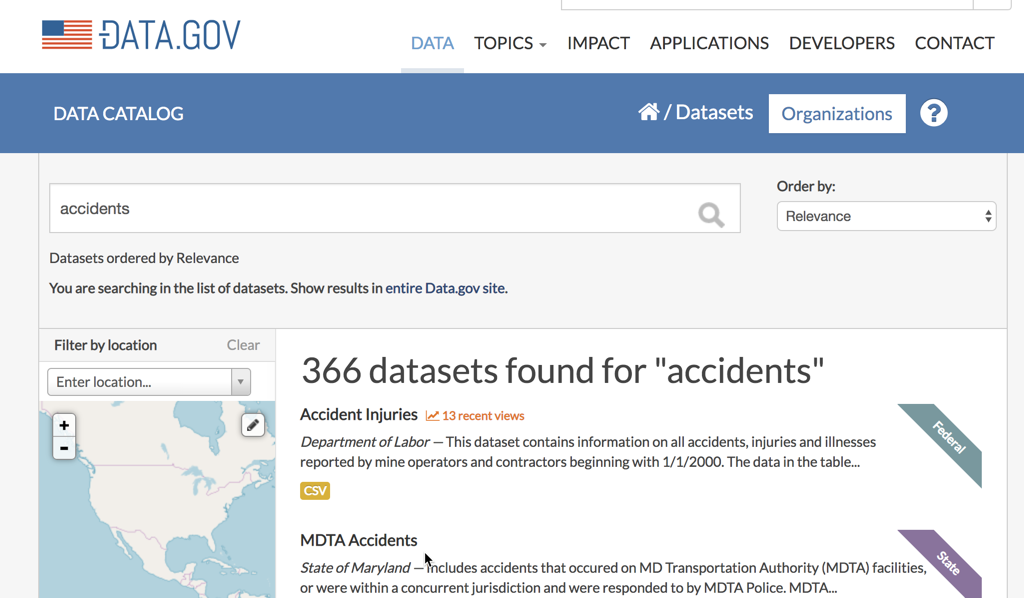Click the Enter location text field

pos(139,382)
